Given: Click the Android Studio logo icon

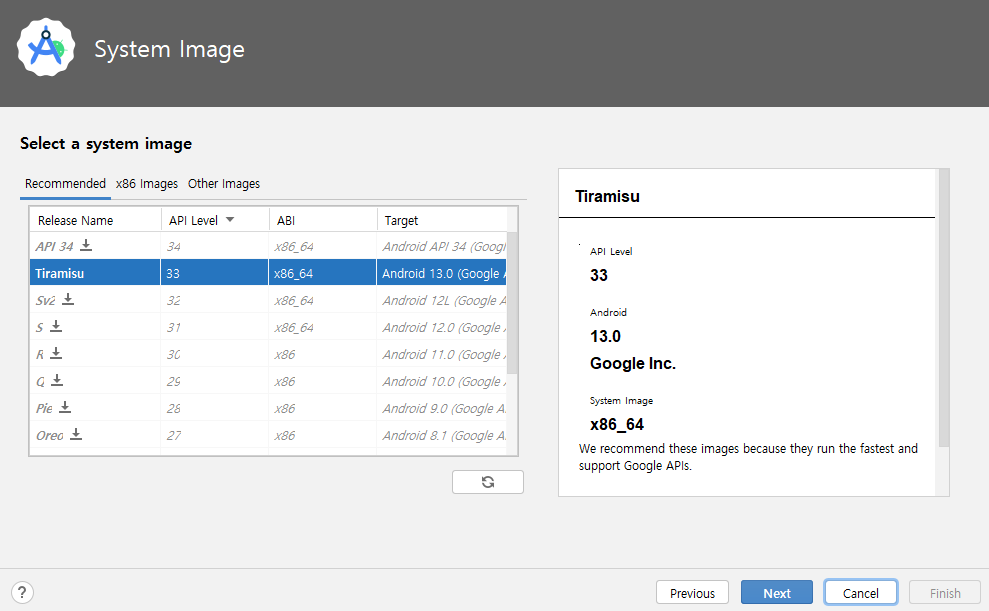Looking at the screenshot, I should [46, 48].
